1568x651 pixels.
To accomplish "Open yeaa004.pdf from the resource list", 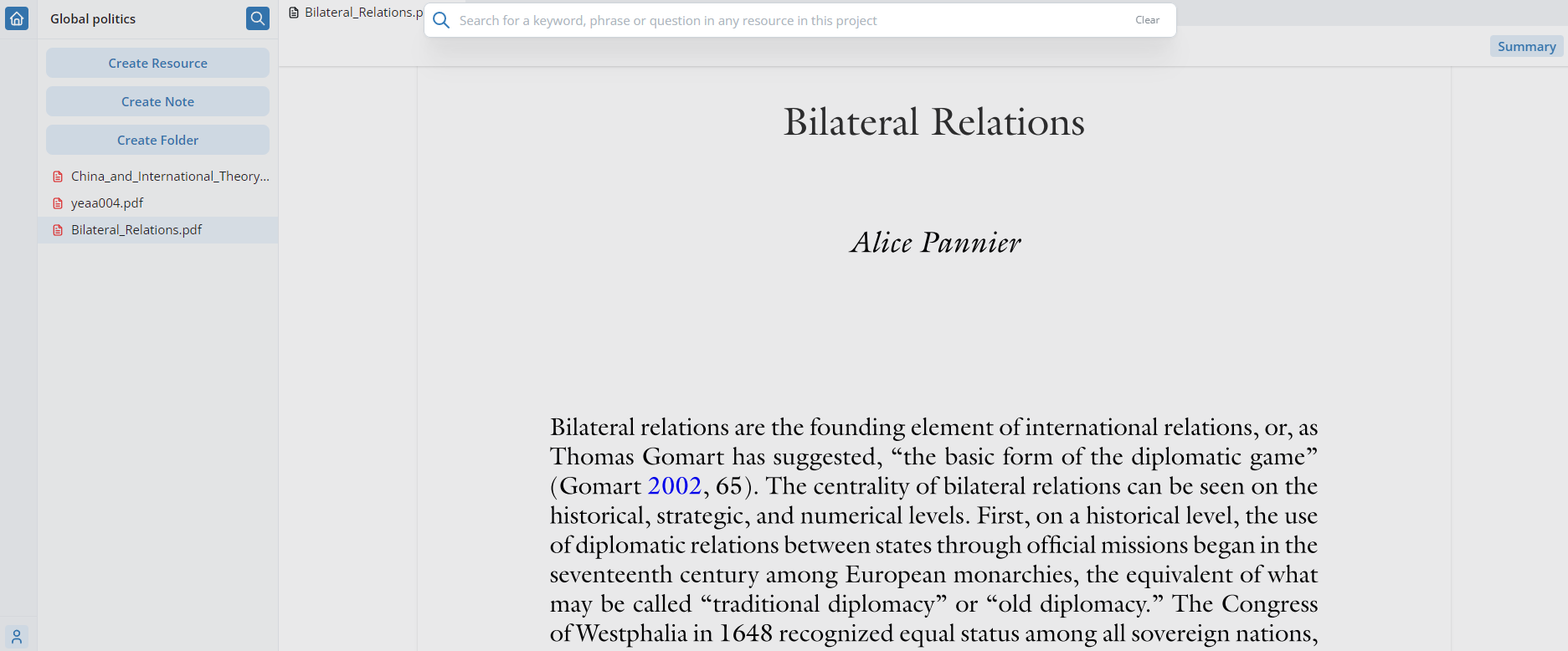I will coord(107,203).
